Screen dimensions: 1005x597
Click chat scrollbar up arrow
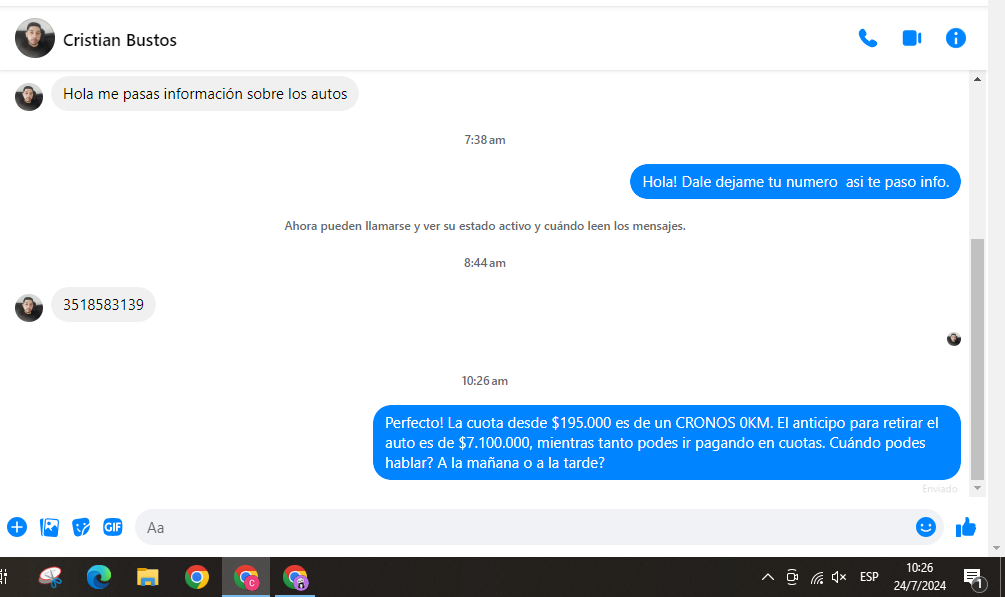click(977, 80)
